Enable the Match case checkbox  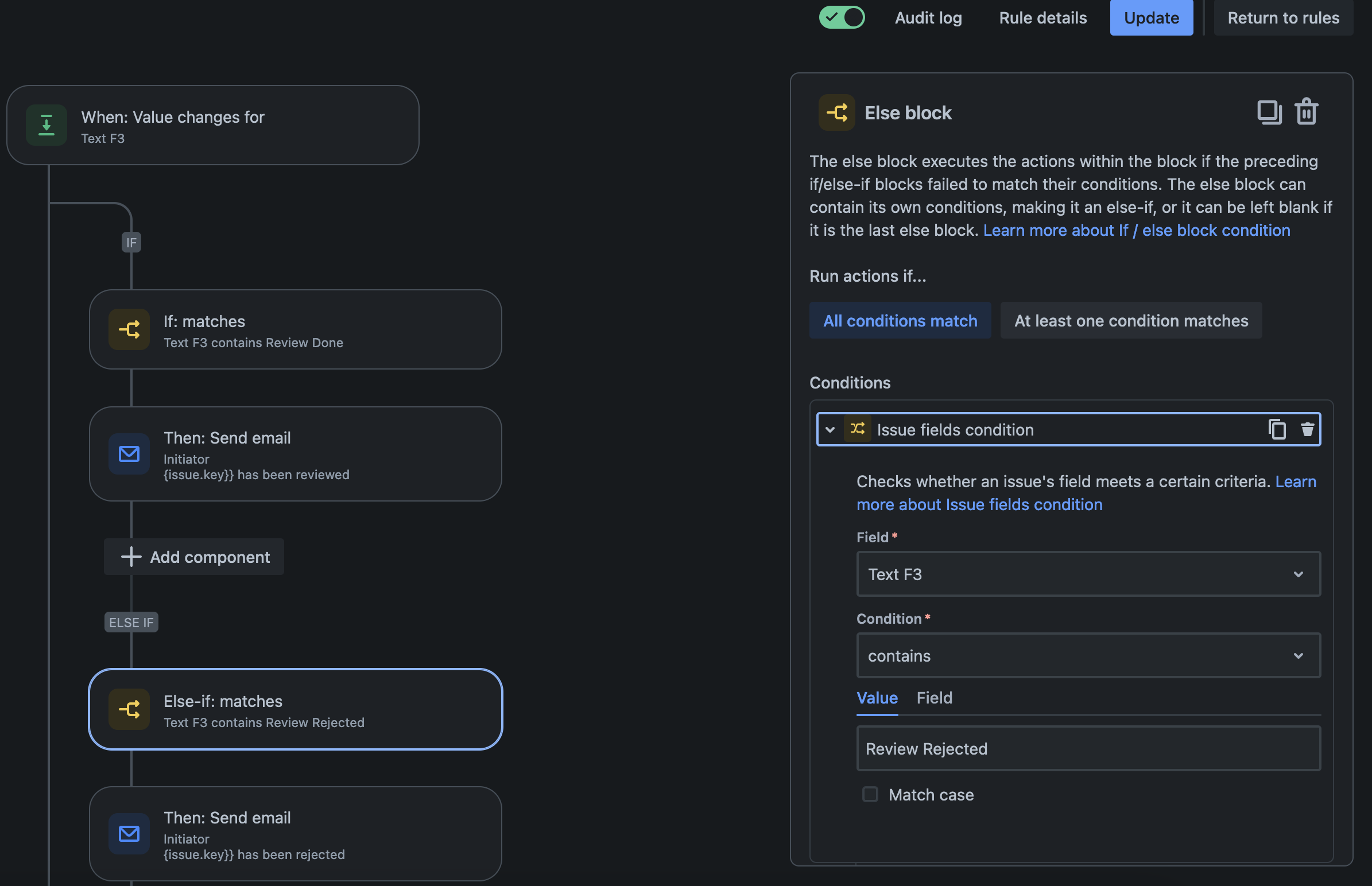tap(870, 795)
